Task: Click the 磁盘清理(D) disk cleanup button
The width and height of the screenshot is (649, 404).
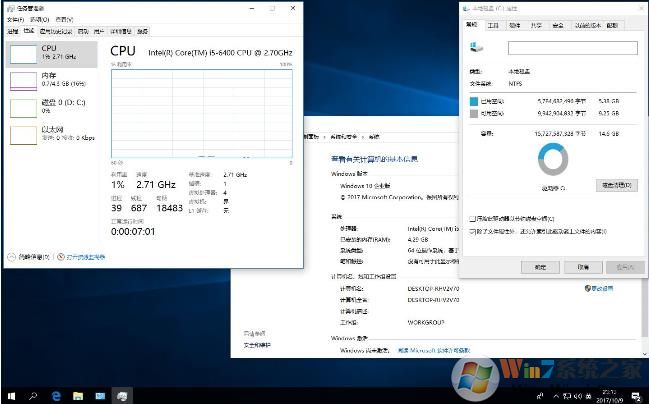Action: click(617, 185)
